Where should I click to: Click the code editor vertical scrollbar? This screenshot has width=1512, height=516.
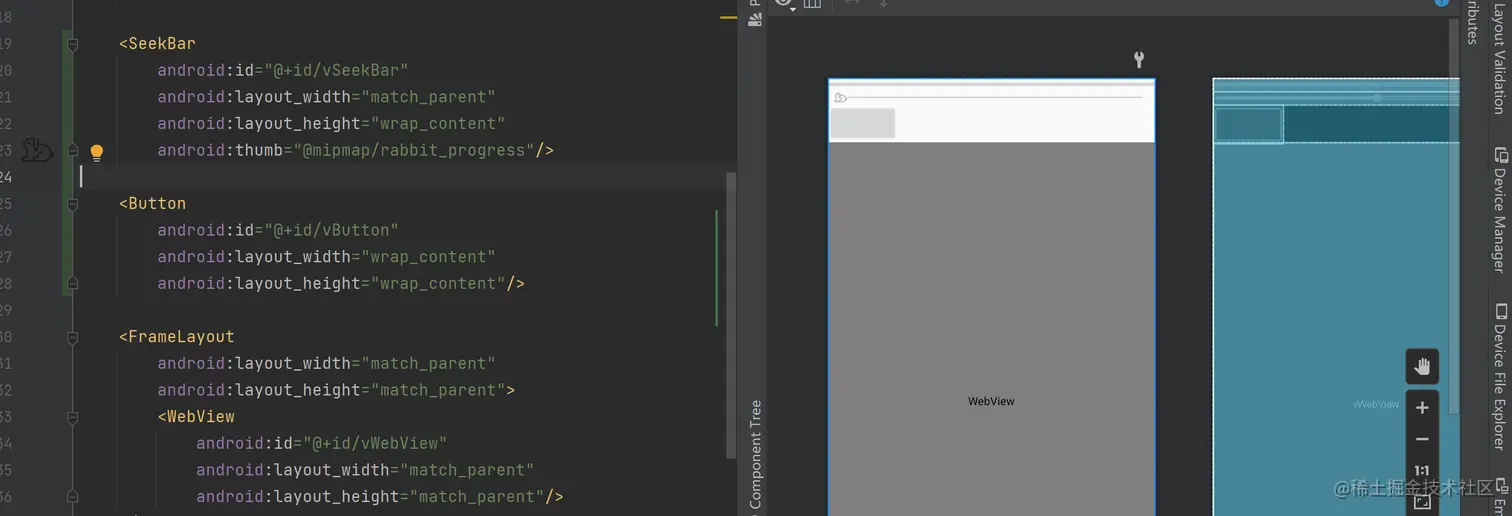[x=731, y=315]
